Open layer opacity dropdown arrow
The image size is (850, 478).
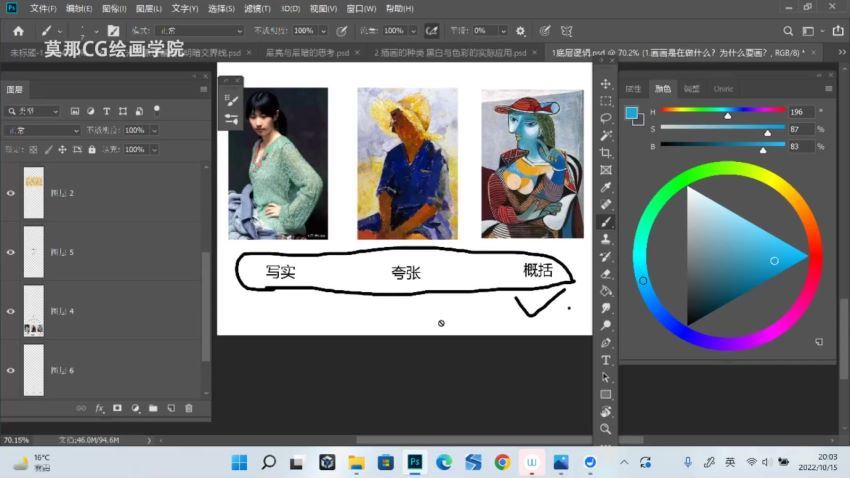point(154,130)
